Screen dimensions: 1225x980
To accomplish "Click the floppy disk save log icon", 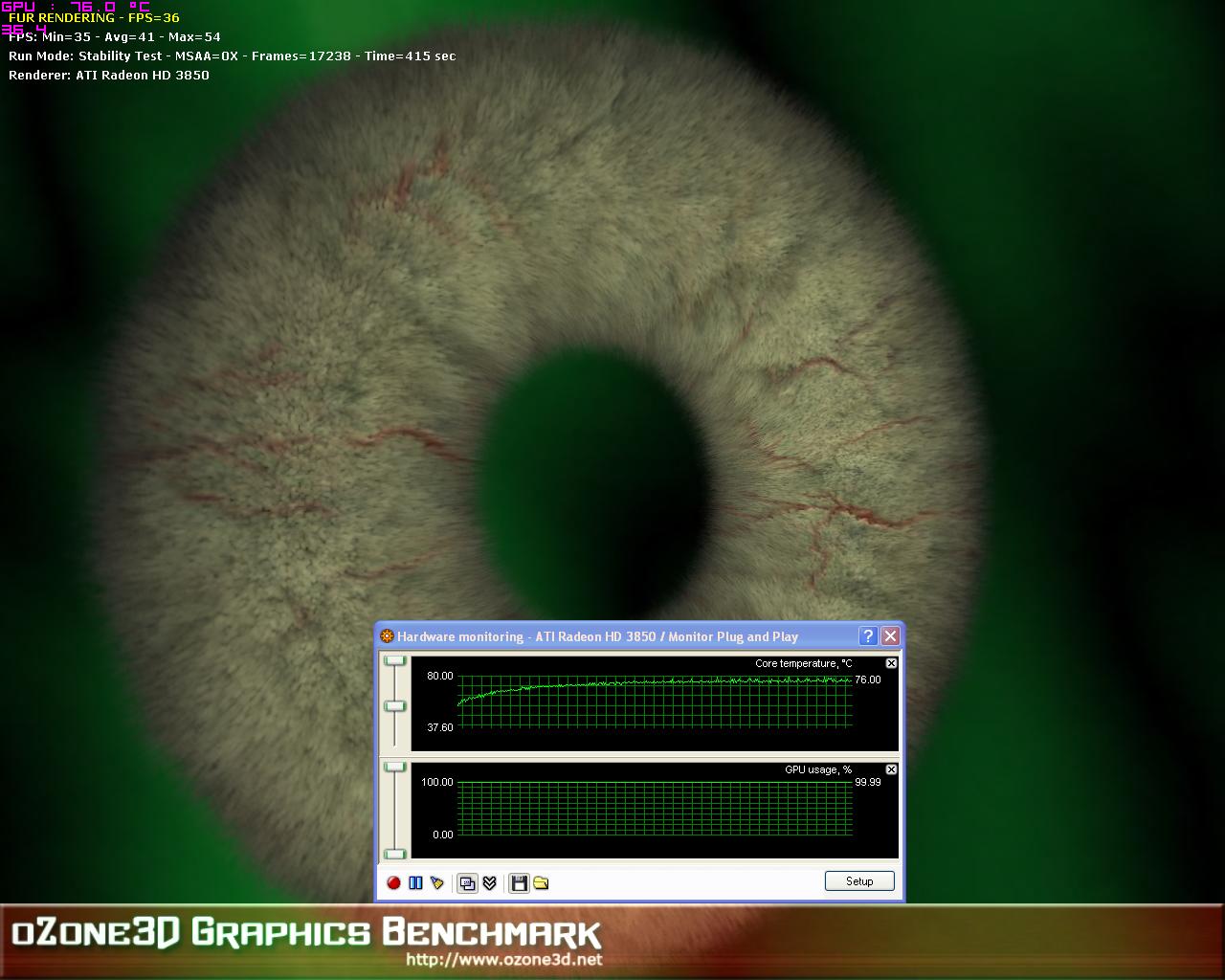I will [519, 882].
